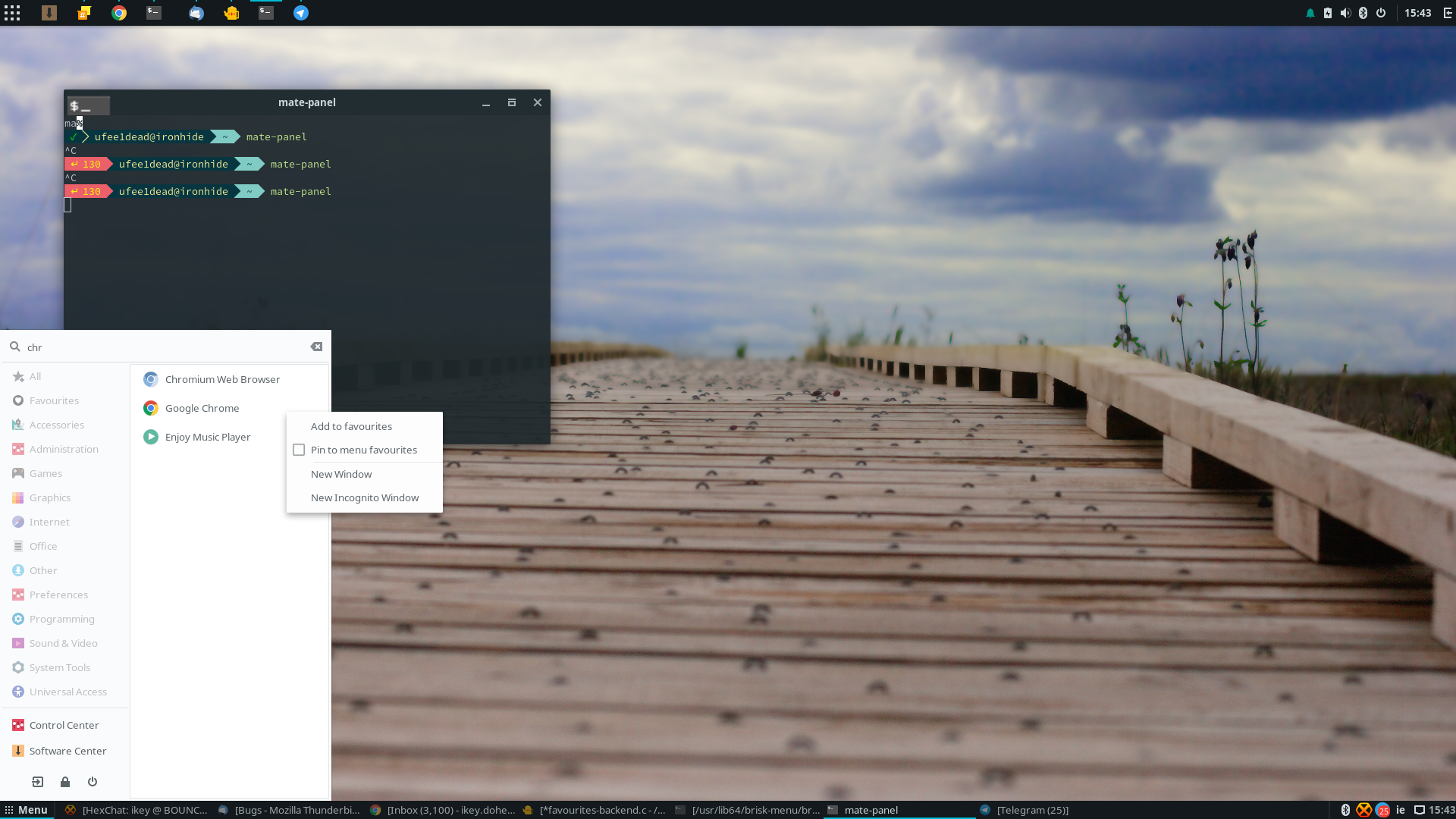Switch to Inbox Chrome window in taskbar
Viewport: 1456px width, 819px height.
pyautogui.click(x=441, y=810)
